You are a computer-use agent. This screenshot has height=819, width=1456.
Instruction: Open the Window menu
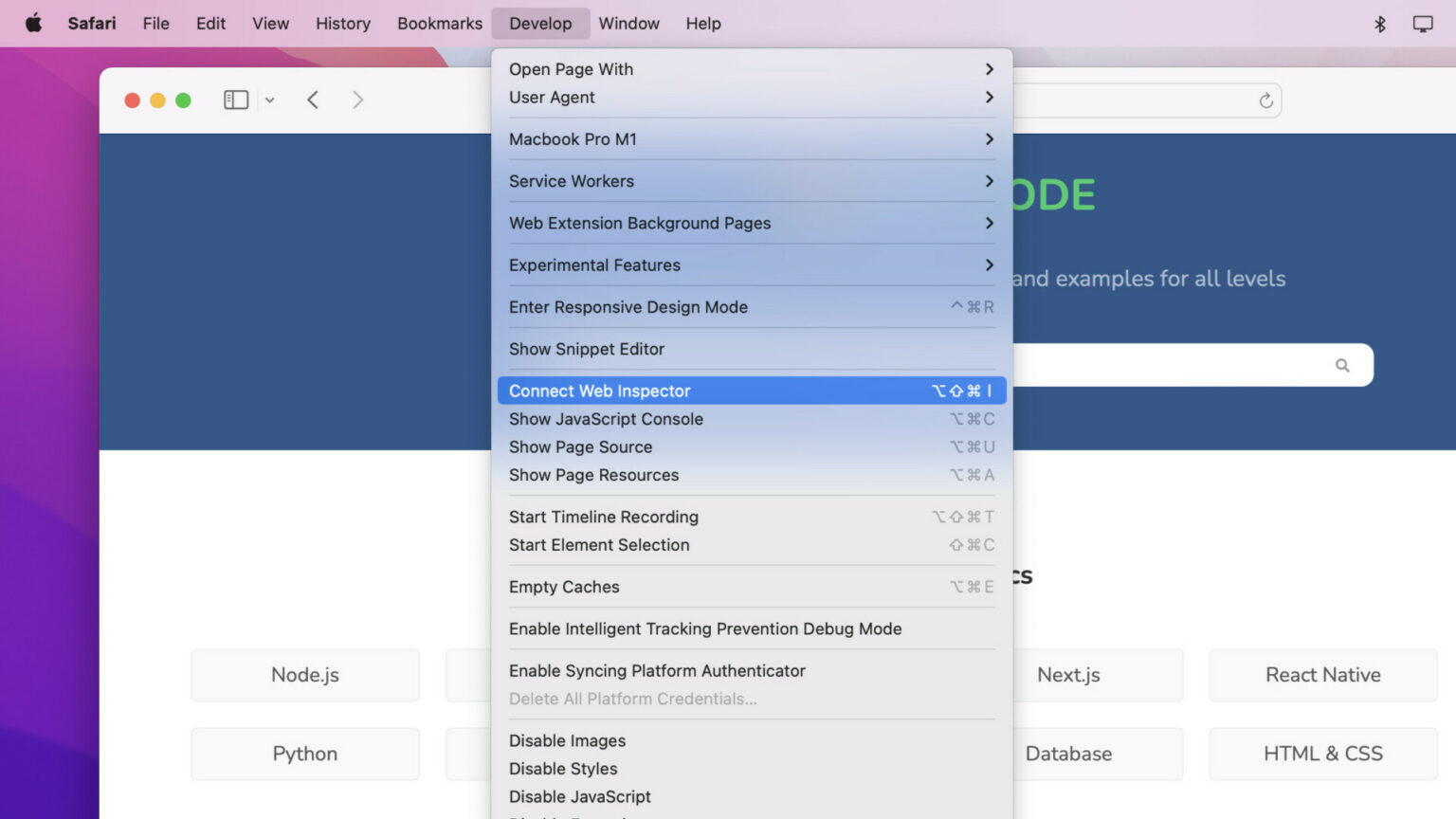tap(628, 24)
